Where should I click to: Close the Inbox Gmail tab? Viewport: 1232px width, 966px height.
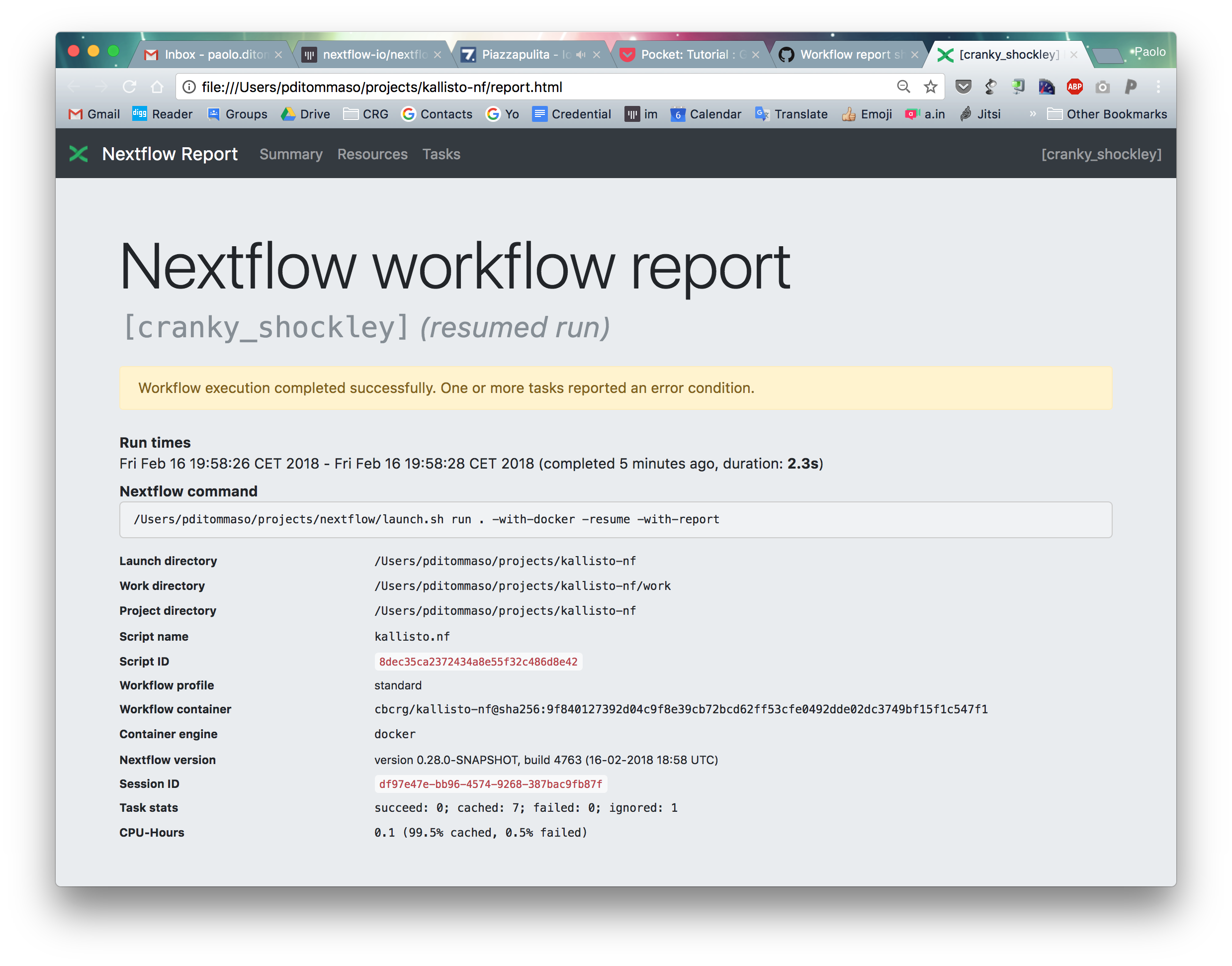tap(278, 55)
